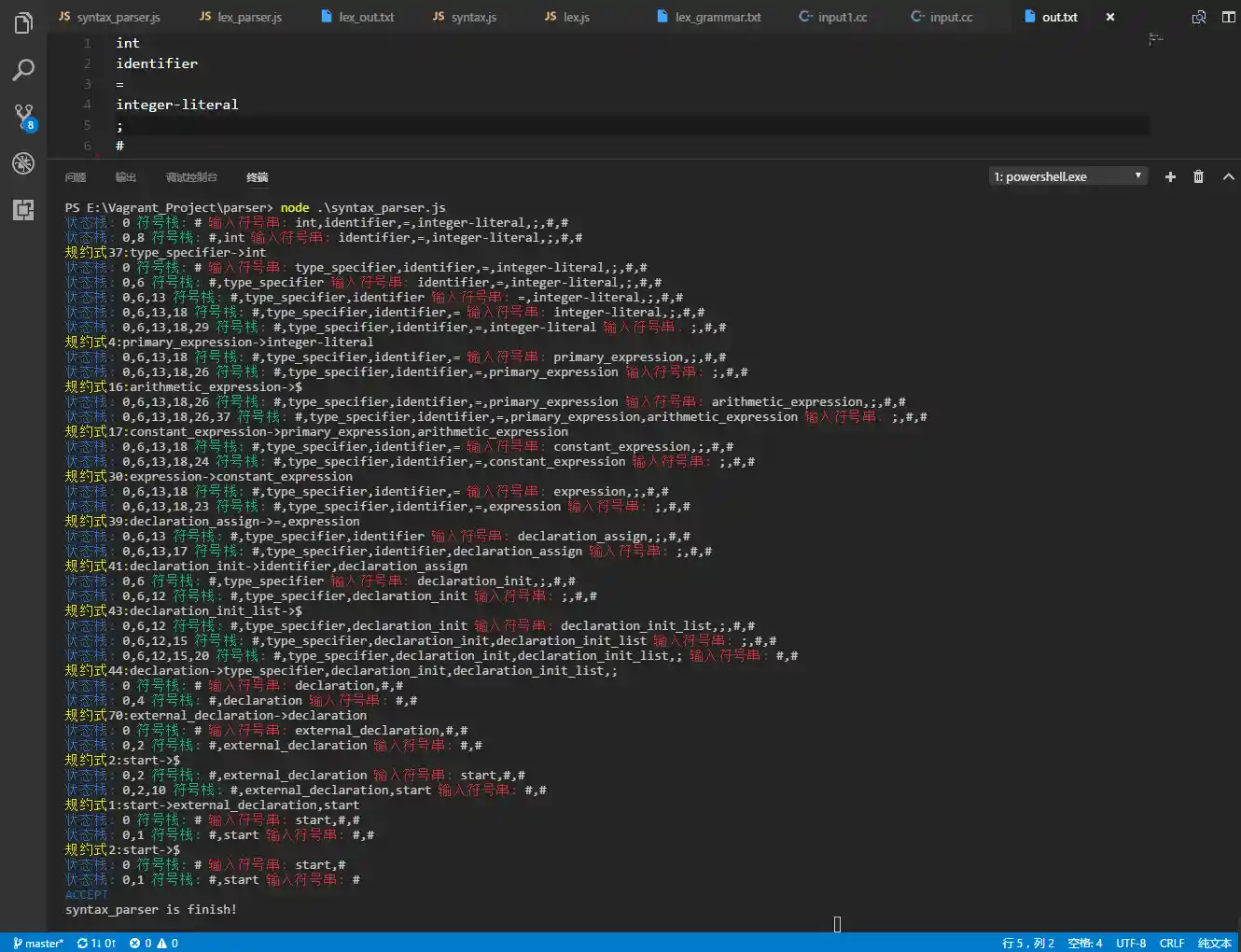Create new terminal with plus icon
The image size is (1241, 952).
tap(1170, 176)
